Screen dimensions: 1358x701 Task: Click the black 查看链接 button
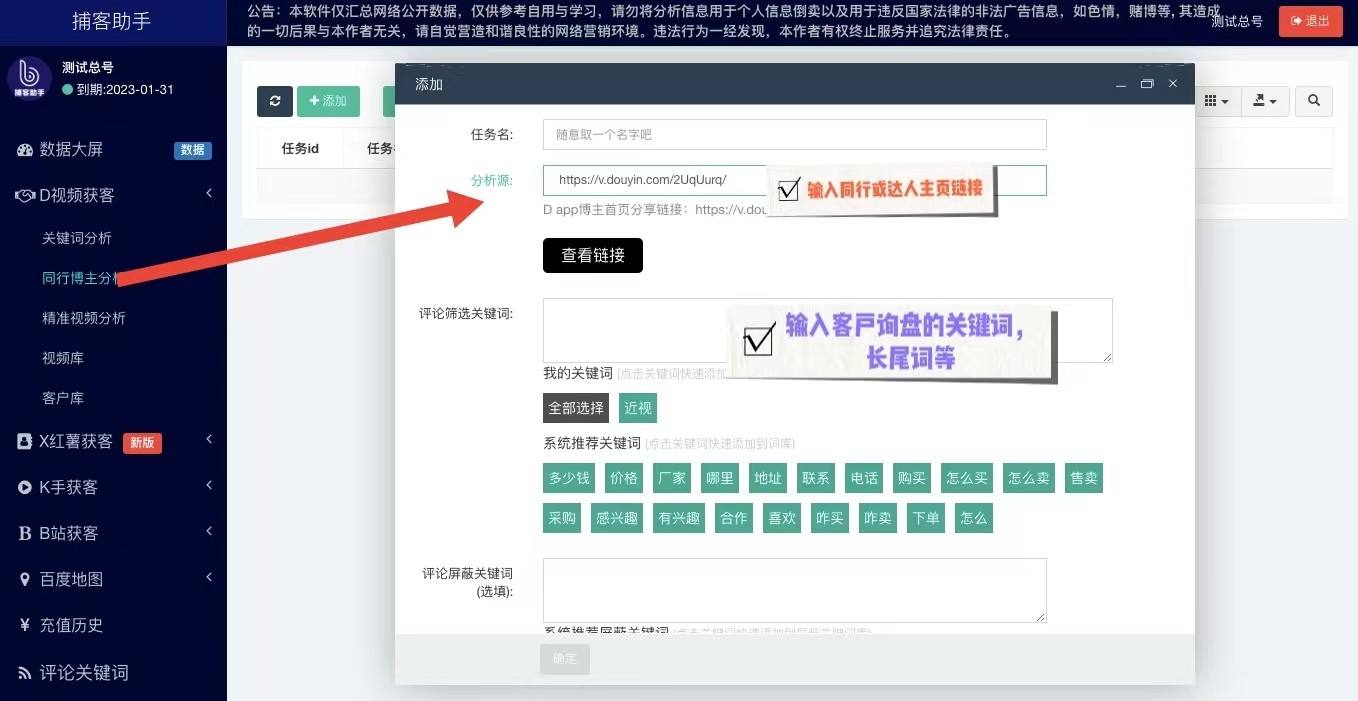[x=593, y=255]
